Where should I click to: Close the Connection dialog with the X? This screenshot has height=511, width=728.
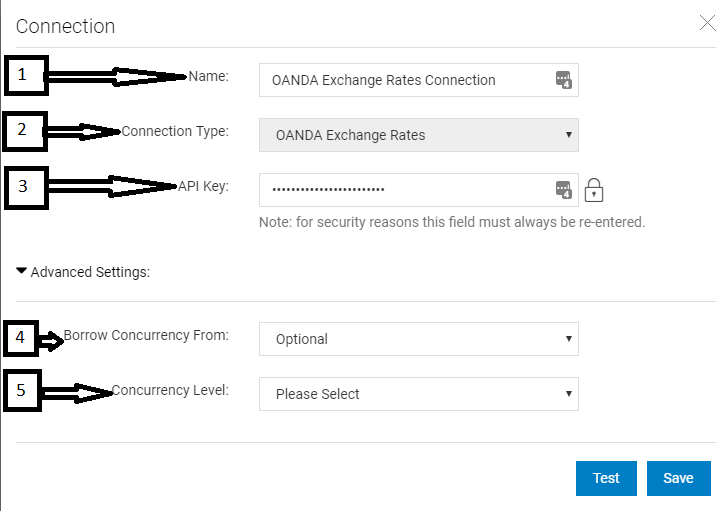pos(708,23)
